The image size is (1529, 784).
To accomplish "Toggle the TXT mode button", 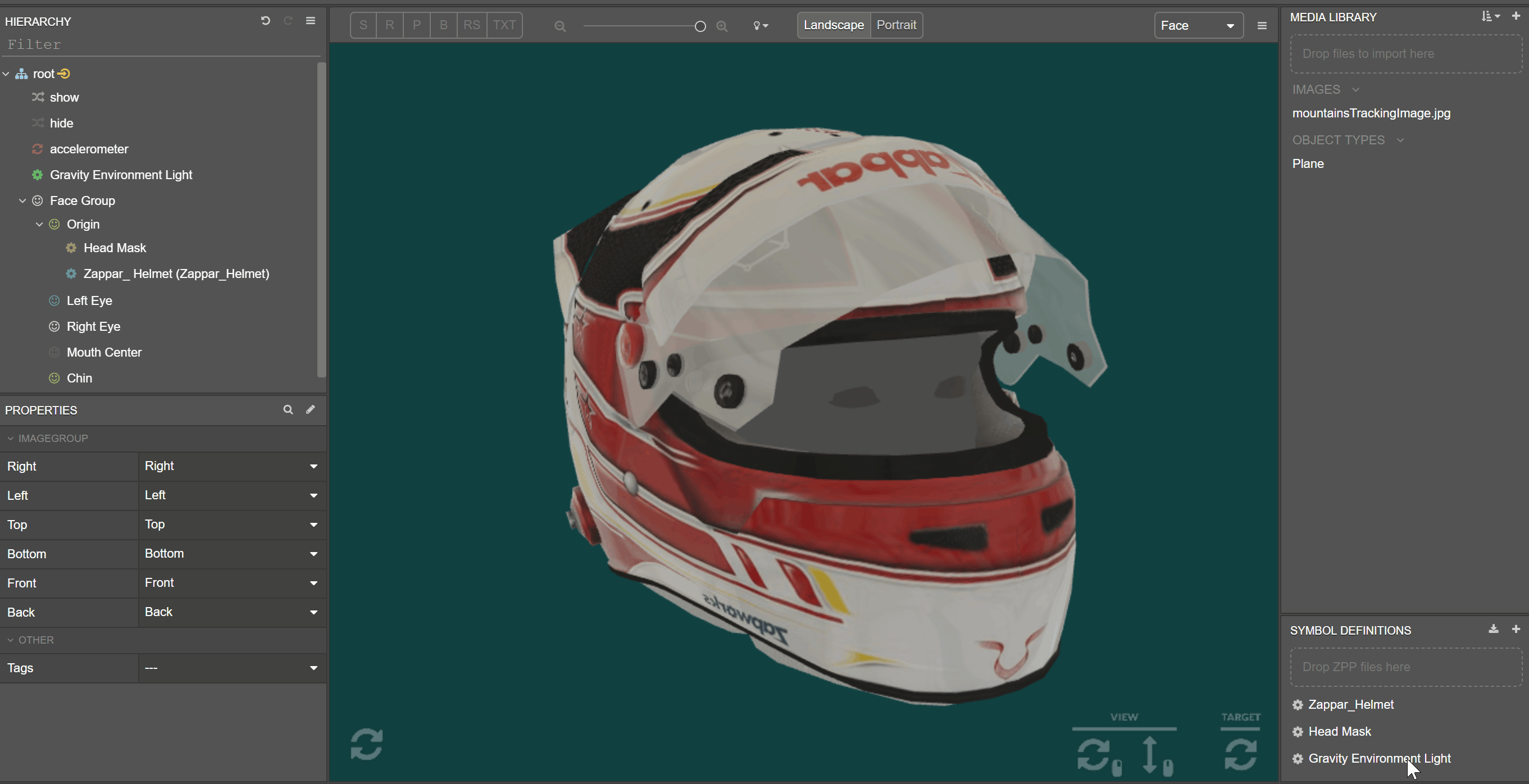I will click(x=504, y=25).
